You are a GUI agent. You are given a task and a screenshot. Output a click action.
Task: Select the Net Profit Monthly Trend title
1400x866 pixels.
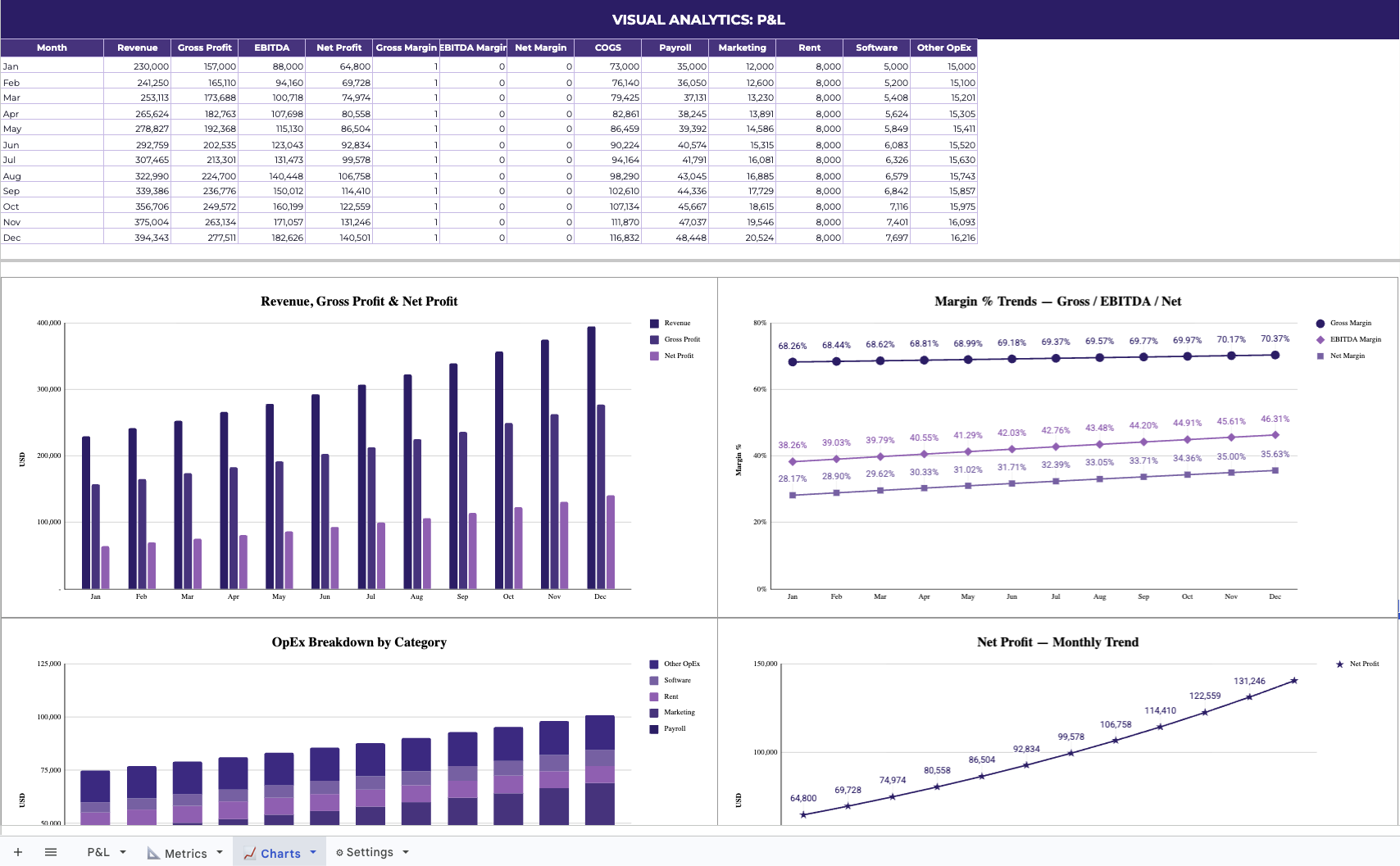1057,642
